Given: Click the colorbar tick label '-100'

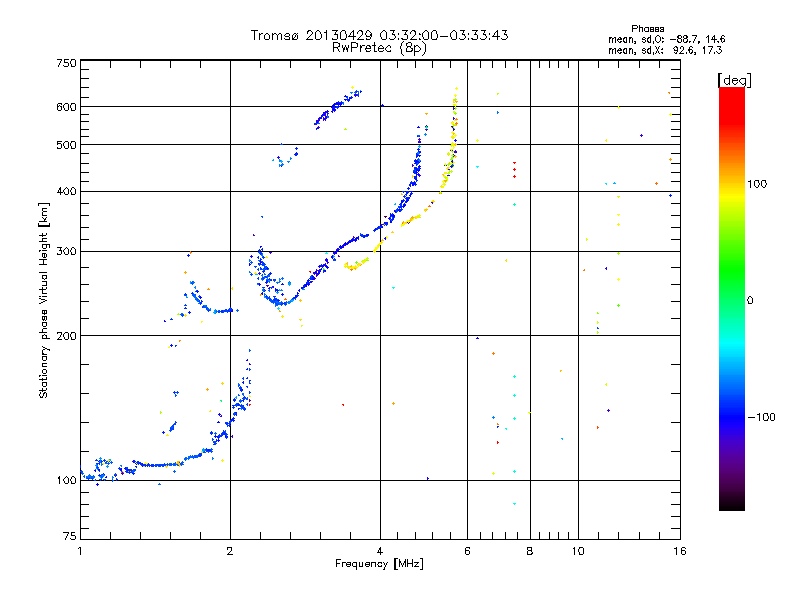Looking at the screenshot, I should click(762, 417).
